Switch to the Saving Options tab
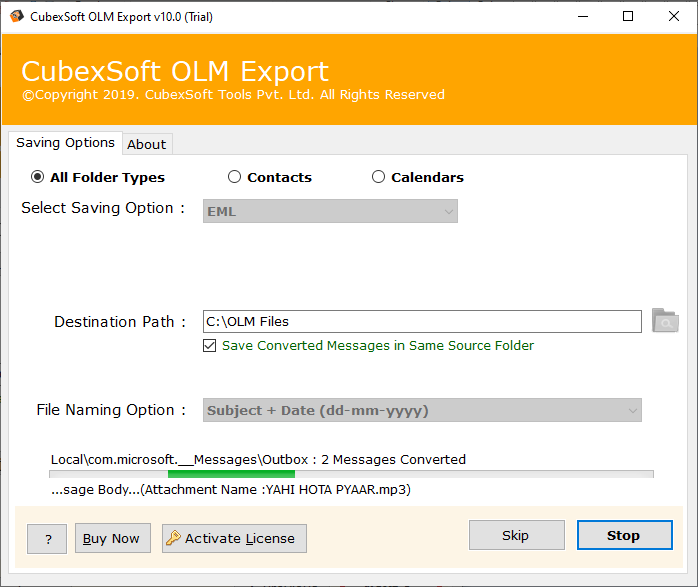 pos(65,143)
